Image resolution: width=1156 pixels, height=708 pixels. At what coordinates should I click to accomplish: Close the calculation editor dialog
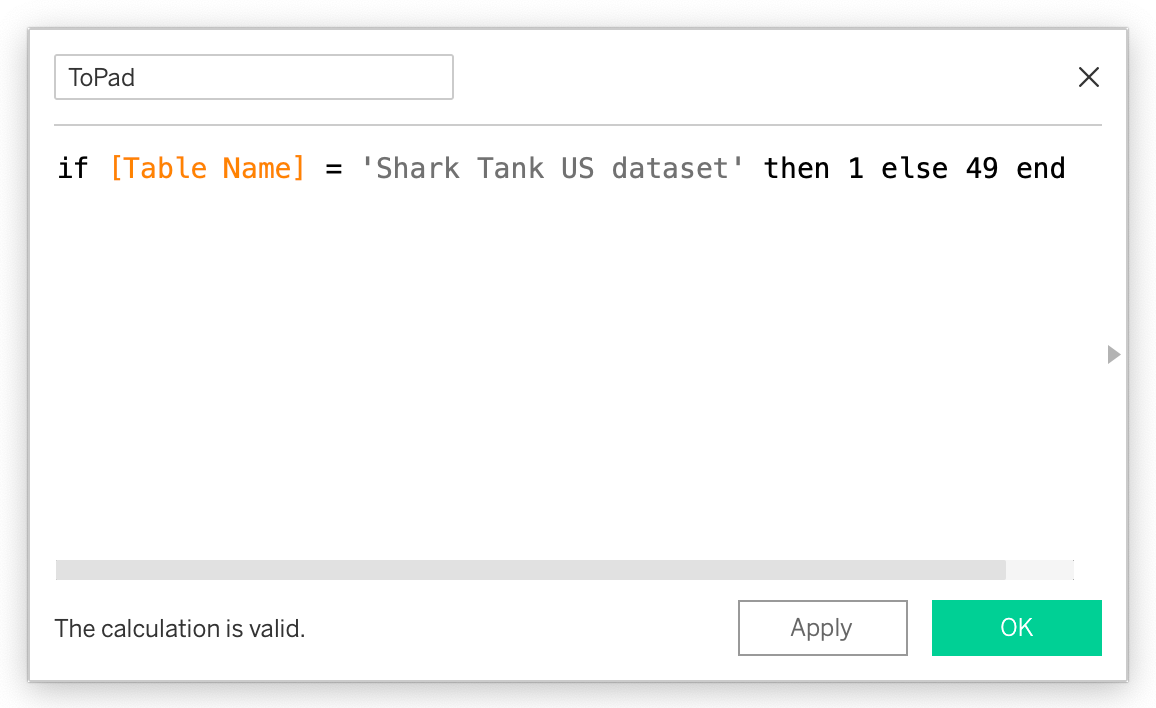click(1088, 77)
